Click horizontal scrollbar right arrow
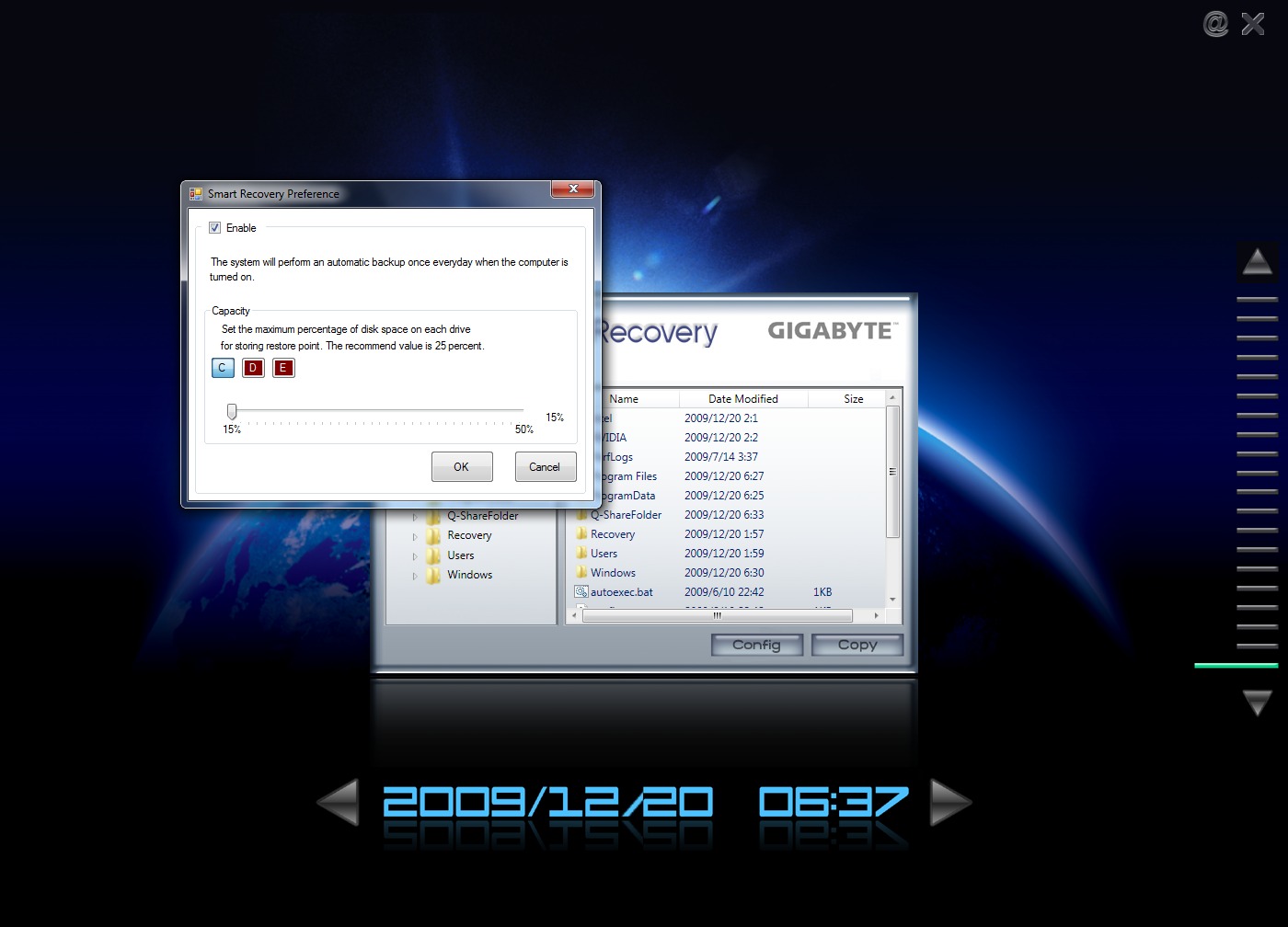 click(x=877, y=615)
